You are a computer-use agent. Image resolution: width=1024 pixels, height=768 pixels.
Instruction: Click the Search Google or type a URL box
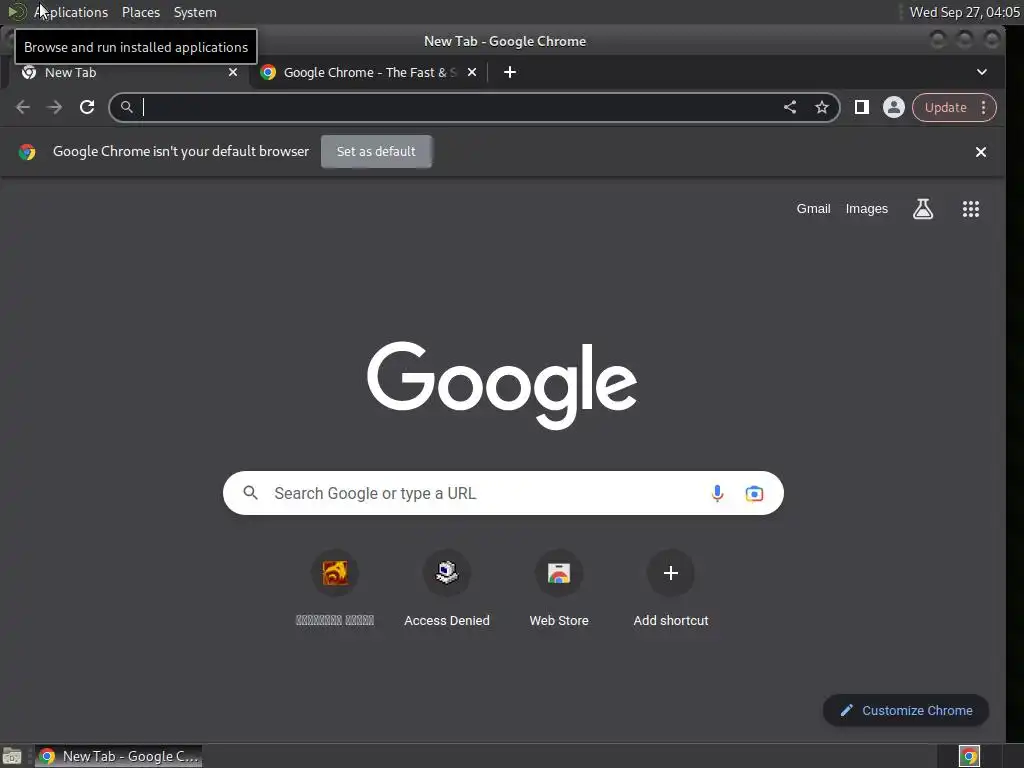[x=503, y=493]
